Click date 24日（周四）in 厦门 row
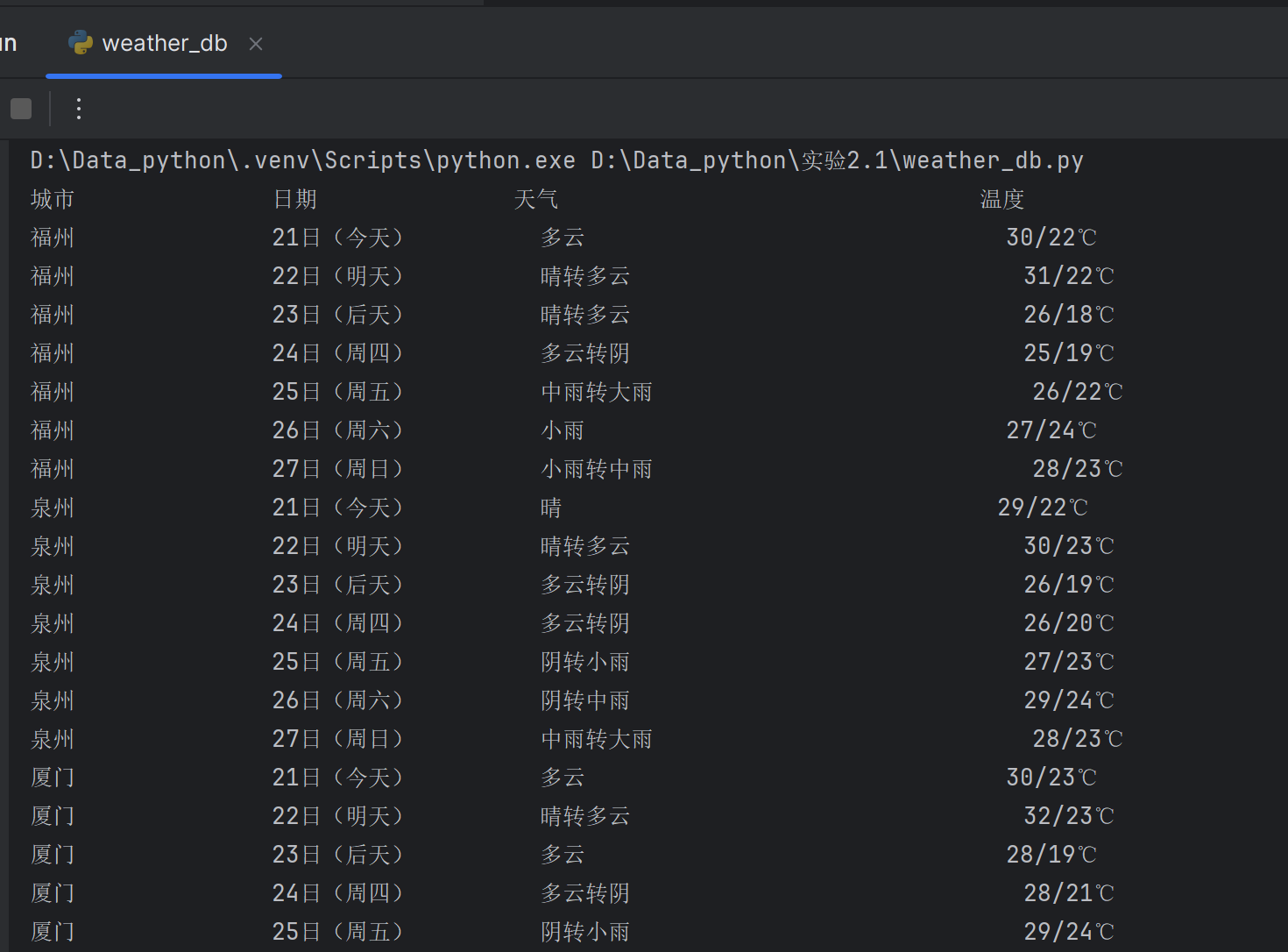Image resolution: width=1288 pixels, height=952 pixels. pos(338,893)
